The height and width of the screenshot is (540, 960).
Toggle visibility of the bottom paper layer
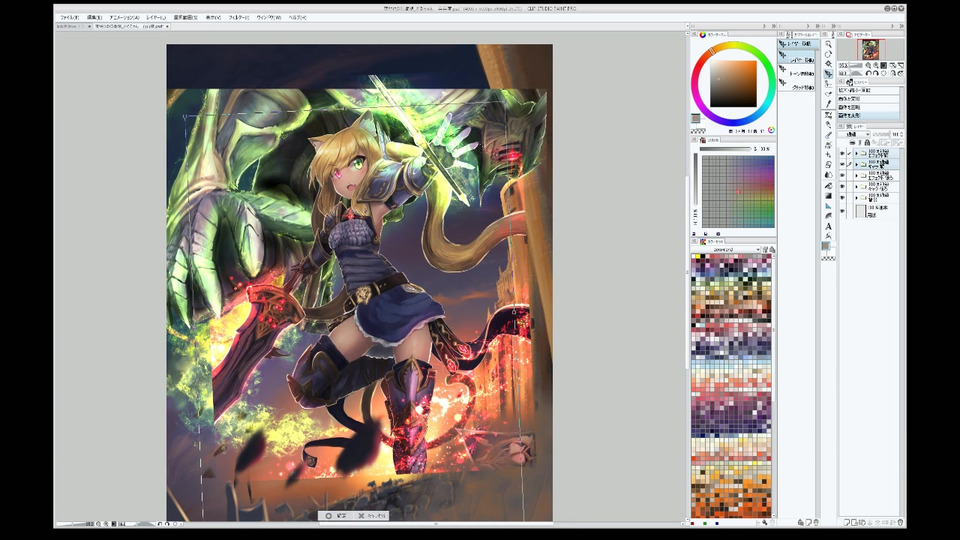click(842, 211)
